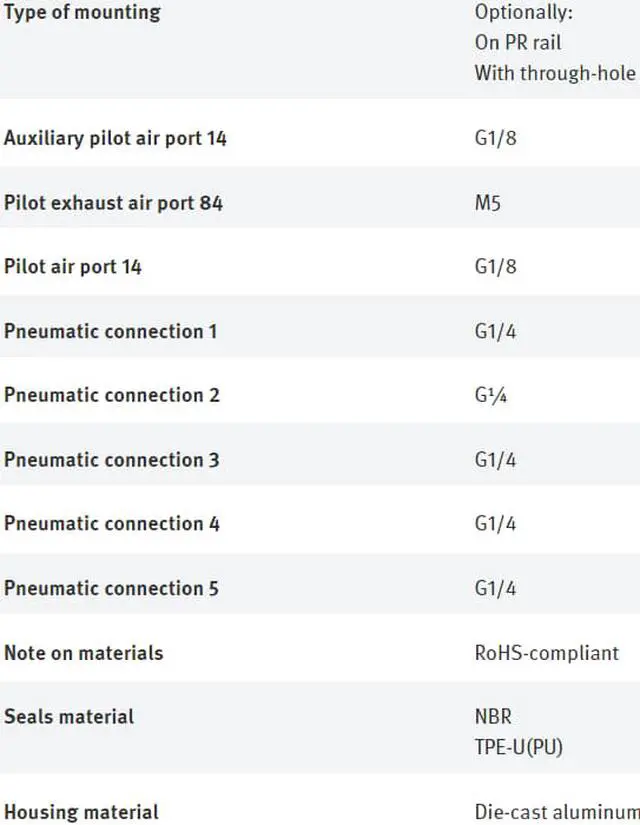Click the M5 value text
640x825 pixels.
coord(487,203)
